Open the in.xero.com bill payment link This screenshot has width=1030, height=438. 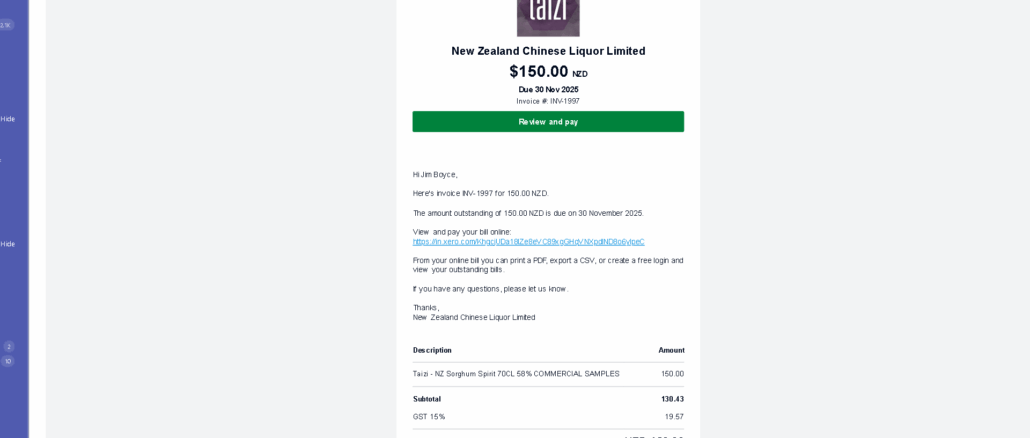point(528,242)
